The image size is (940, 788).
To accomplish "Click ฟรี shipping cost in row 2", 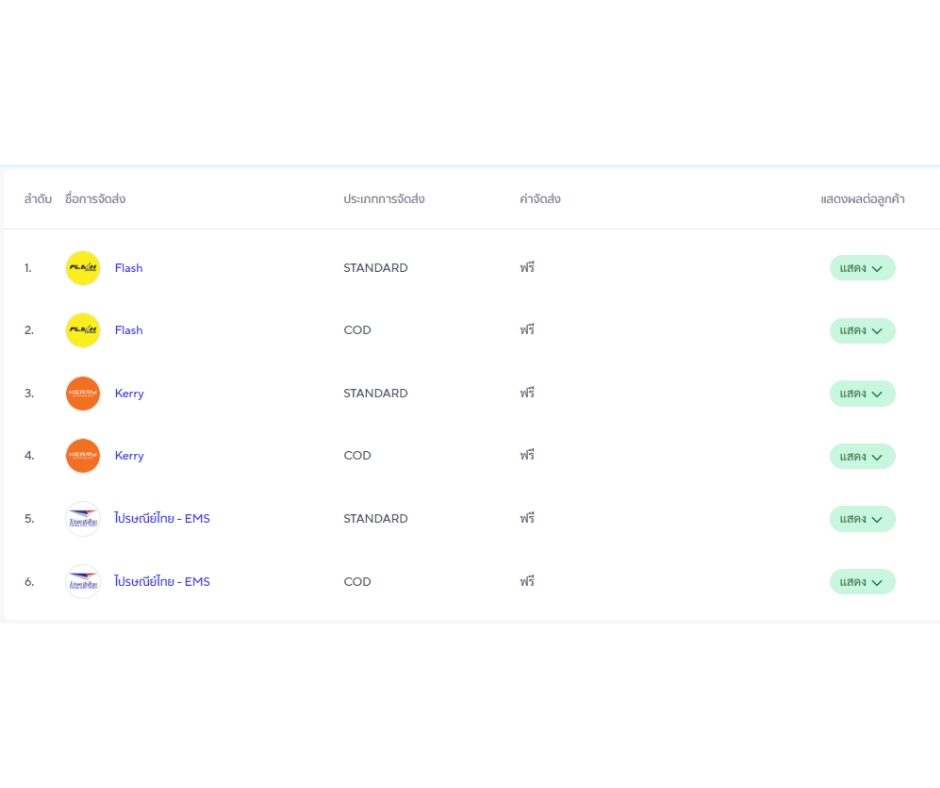I will [527, 329].
